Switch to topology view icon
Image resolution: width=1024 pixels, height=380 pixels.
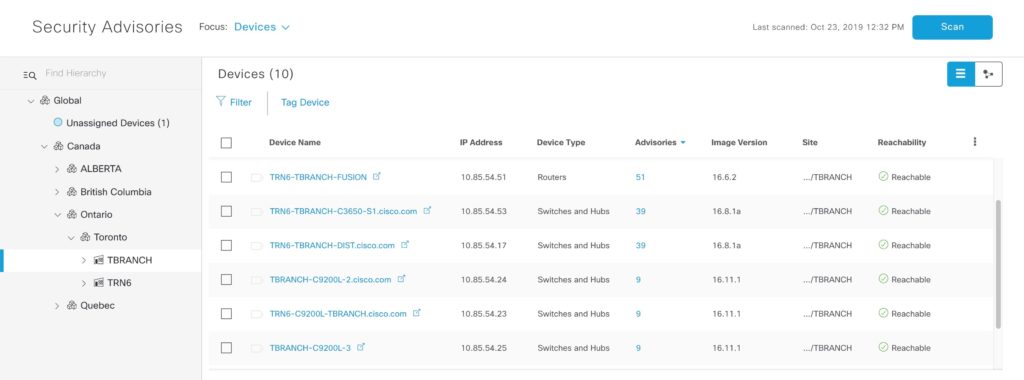click(988, 74)
